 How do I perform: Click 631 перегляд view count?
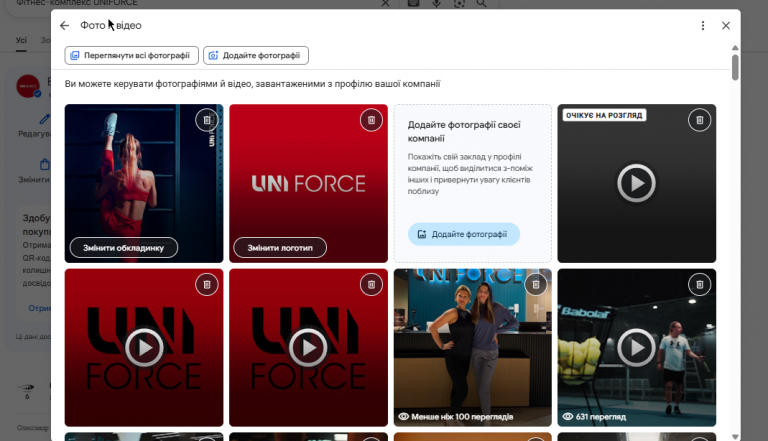coord(595,416)
